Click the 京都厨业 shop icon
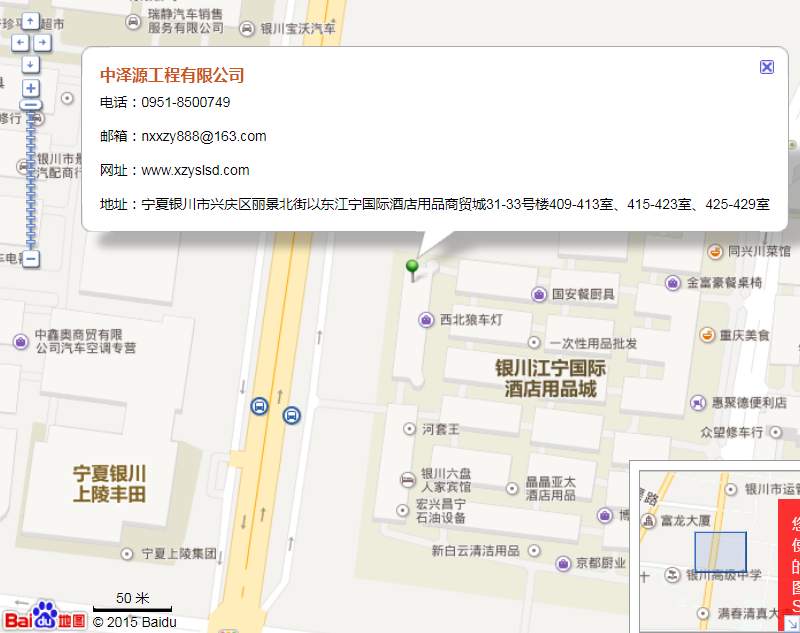This screenshot has width=800, height=633. point(563,564)
